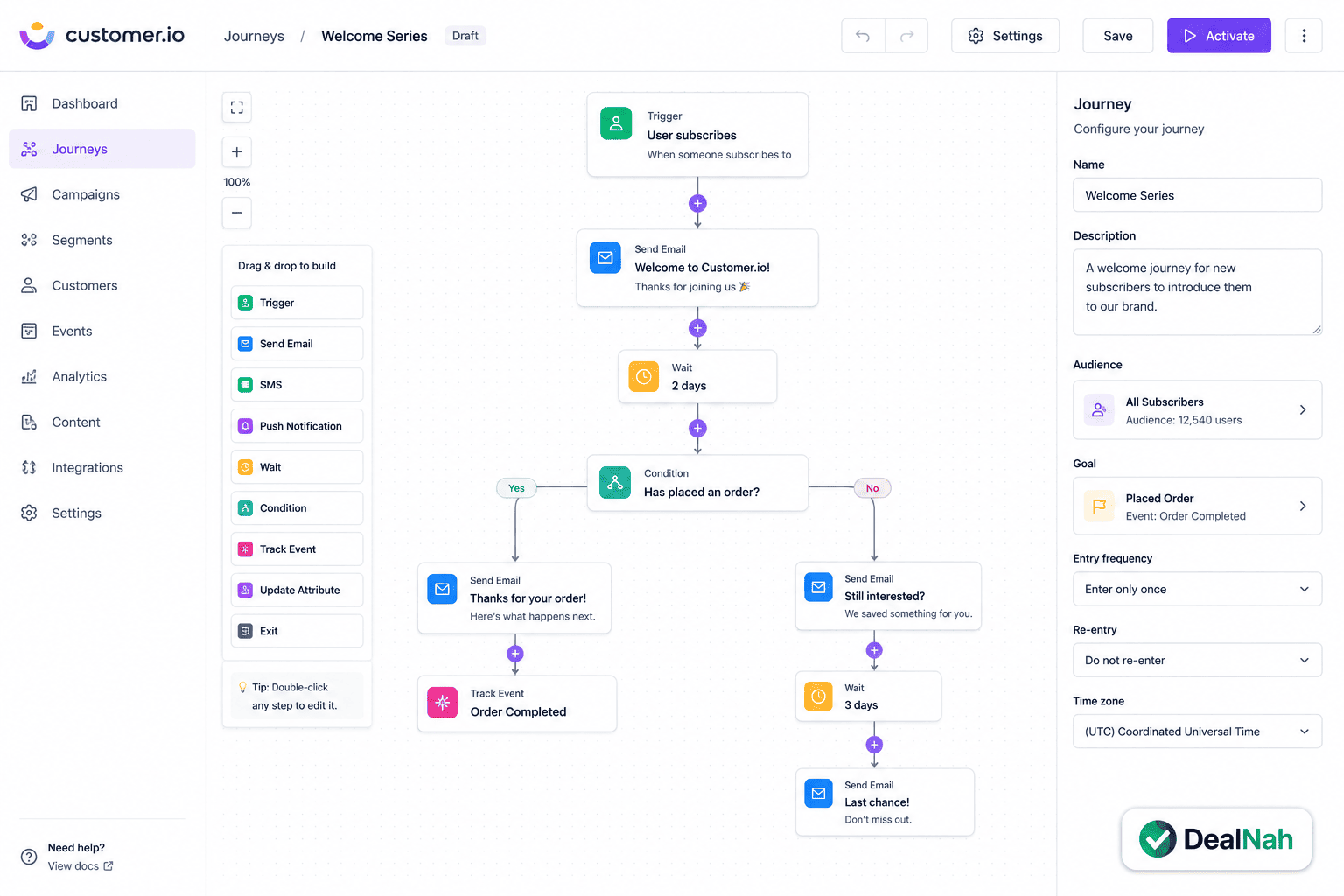Pick the Push Notification palette block
The width and height of the screenshot is (1344, 896).
pos(297,426)
